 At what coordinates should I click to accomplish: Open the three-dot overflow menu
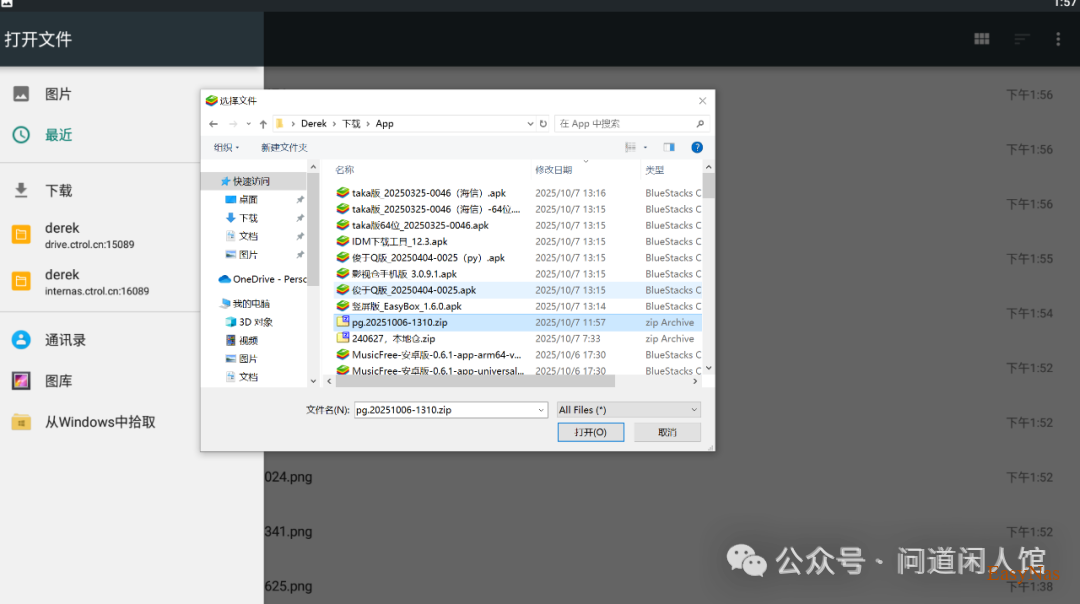coord(1058,39)
